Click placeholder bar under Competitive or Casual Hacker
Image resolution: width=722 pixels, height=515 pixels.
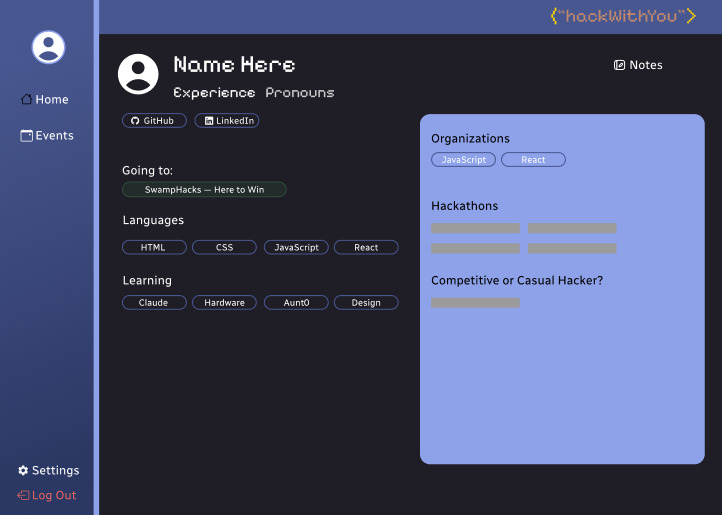click(x=475, y=303)
